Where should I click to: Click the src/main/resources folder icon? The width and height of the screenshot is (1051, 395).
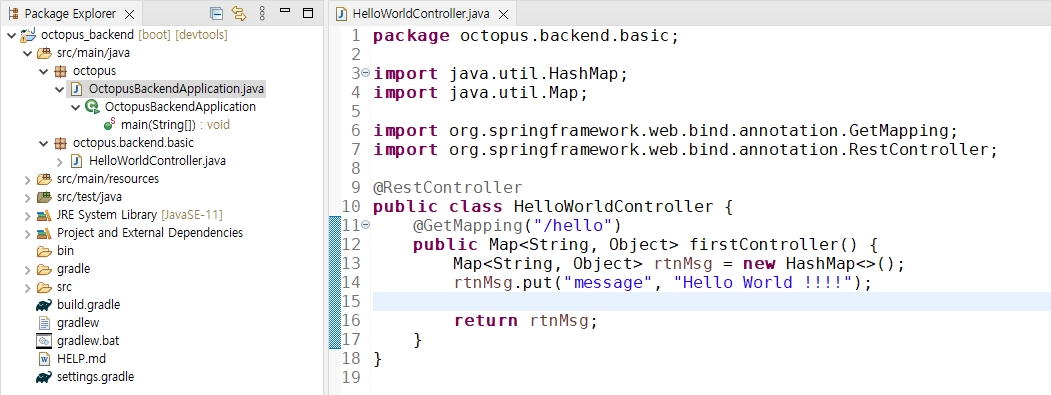pyautogui.click(x=44, y=179)
